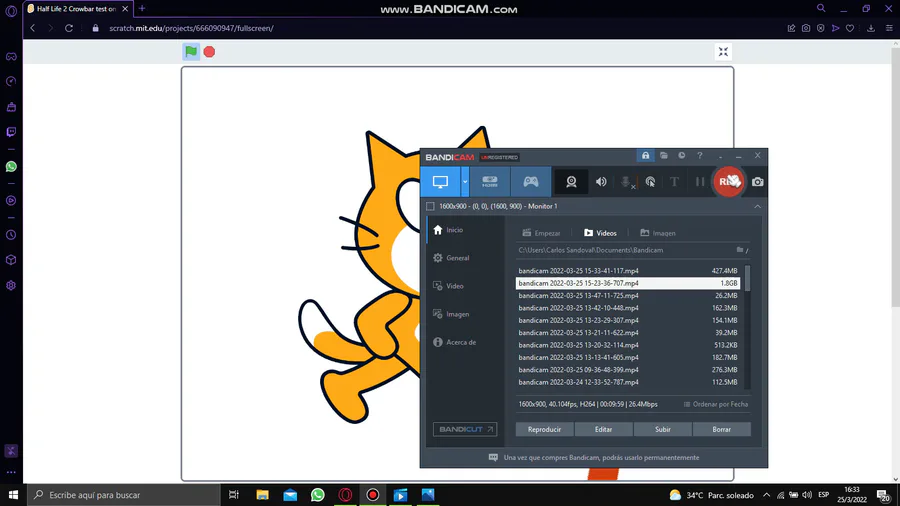Select bandicam 2022-03-25 15-33-41-117.mp4
This screenshot has width=900, height=506.
pos(627,271)
